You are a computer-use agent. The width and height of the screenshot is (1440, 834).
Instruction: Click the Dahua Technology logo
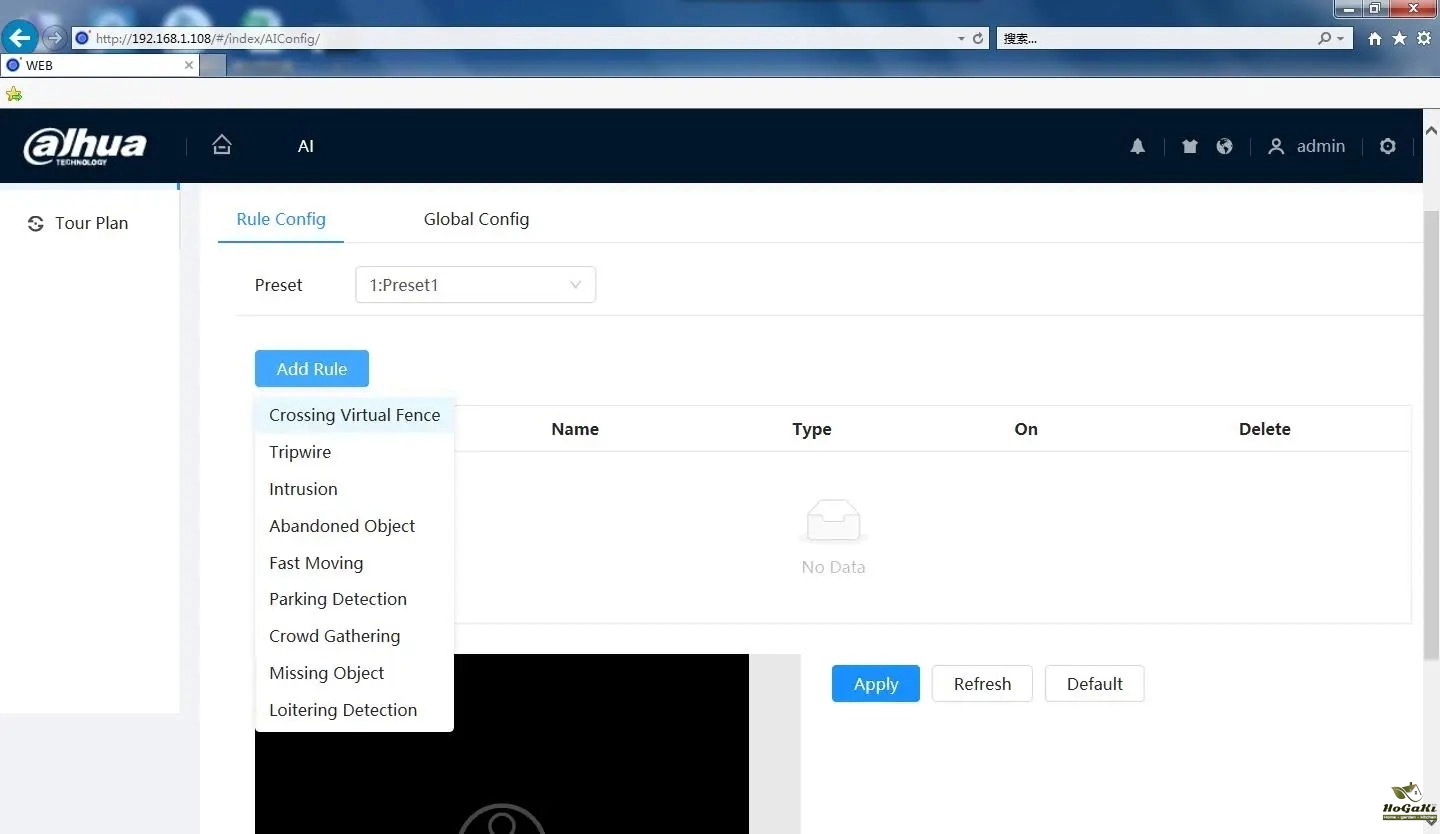(85, 147)
